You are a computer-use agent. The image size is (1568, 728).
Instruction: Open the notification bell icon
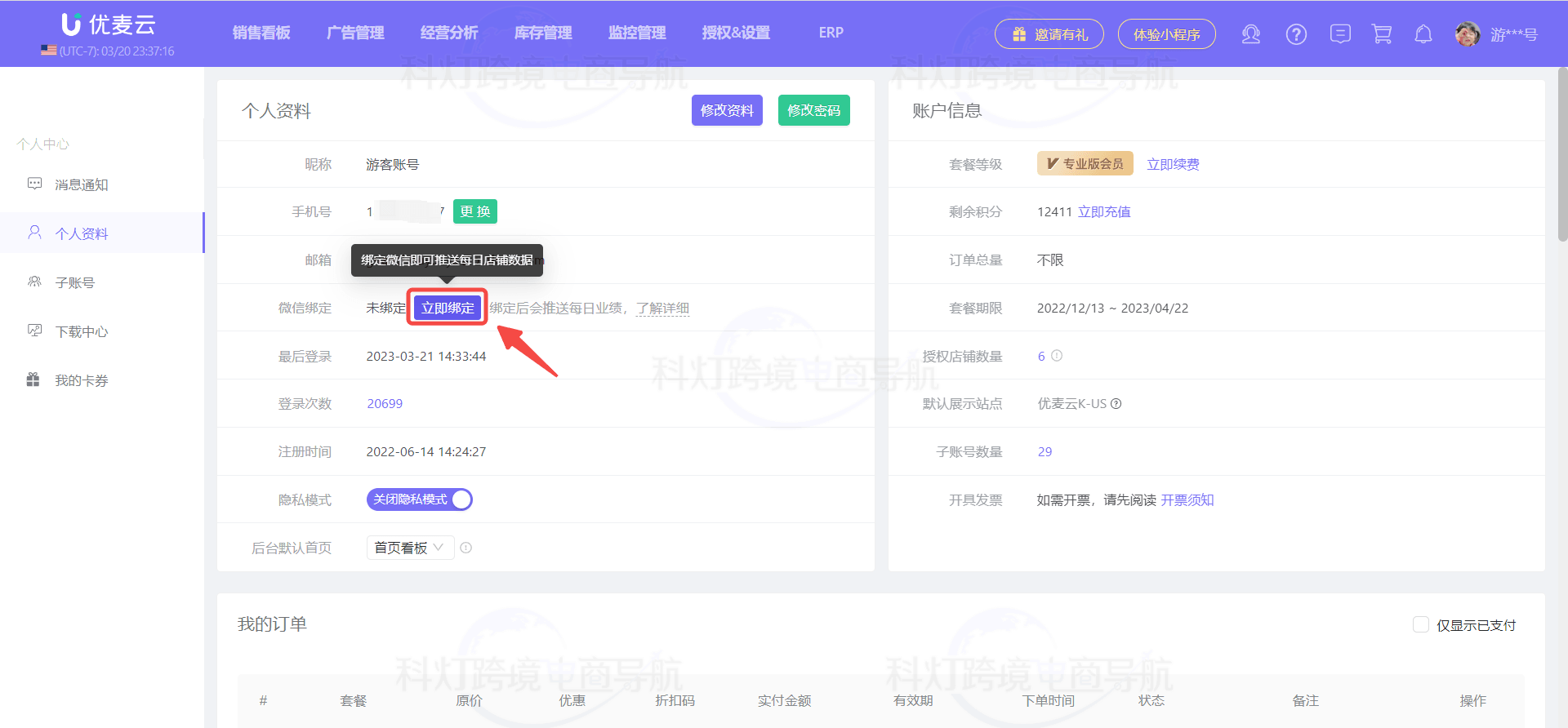pyautogui.click(x=1423, y=33)
